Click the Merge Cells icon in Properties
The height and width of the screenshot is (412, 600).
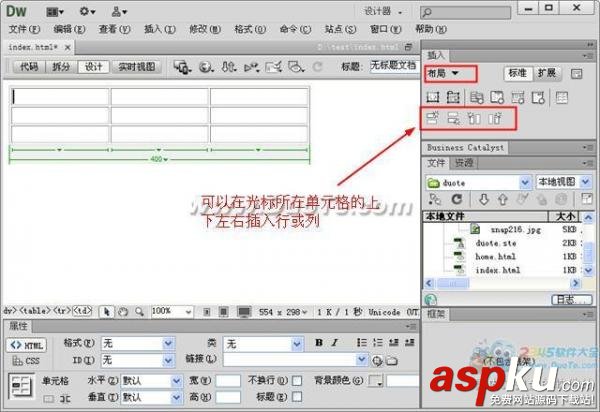tap(49, 399)
